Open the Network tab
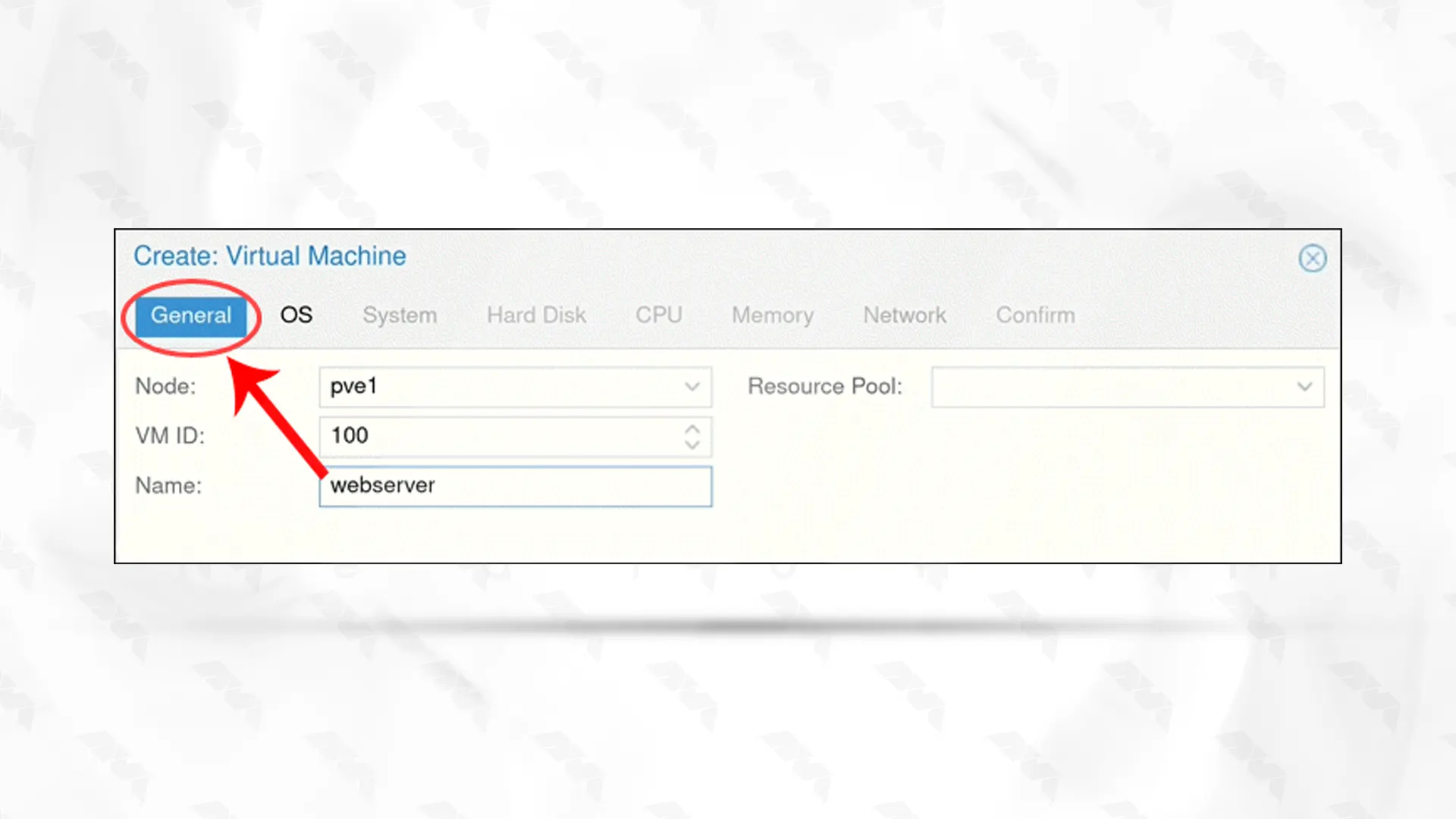Screen dimensions: 1456x819 pyautogui.click(x=905, y=315)
